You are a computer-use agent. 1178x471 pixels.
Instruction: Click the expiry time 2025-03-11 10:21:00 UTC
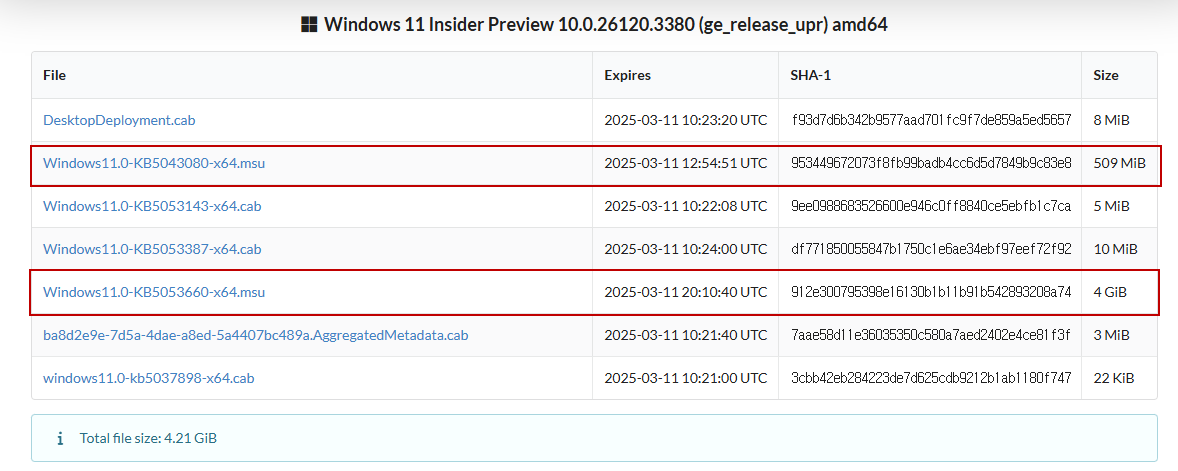point(686,378)
